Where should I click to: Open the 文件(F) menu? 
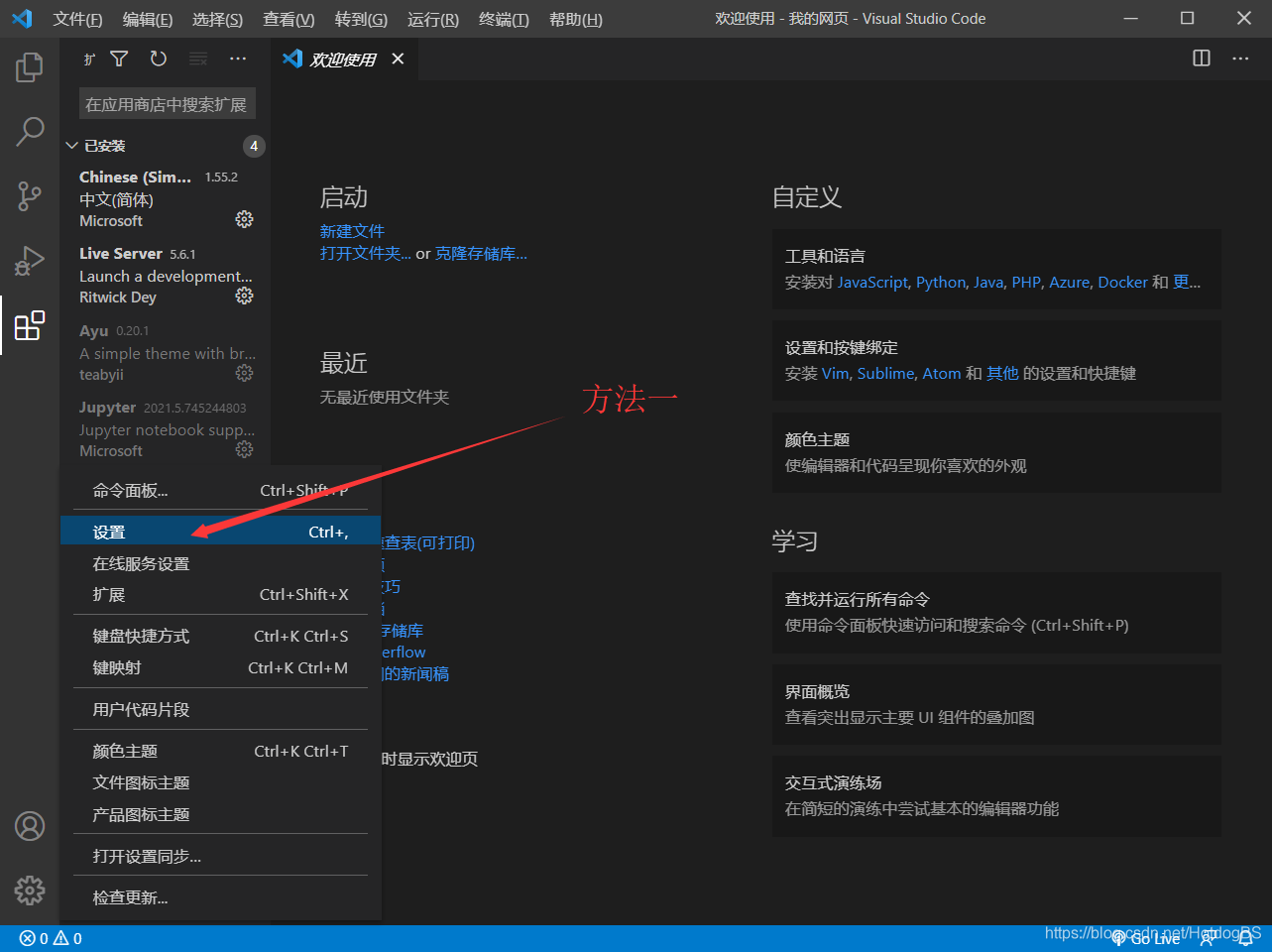[x=77, y=19]
